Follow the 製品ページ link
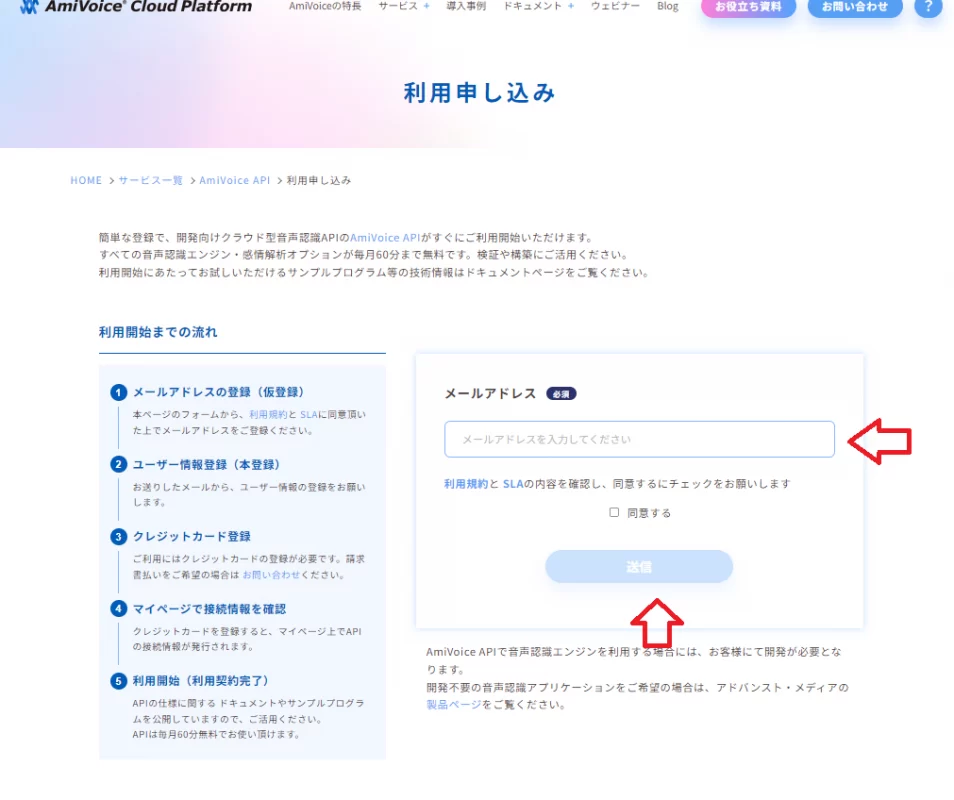Image resolution: width=954 pixels, height=800 pixels. coord(454,704)
